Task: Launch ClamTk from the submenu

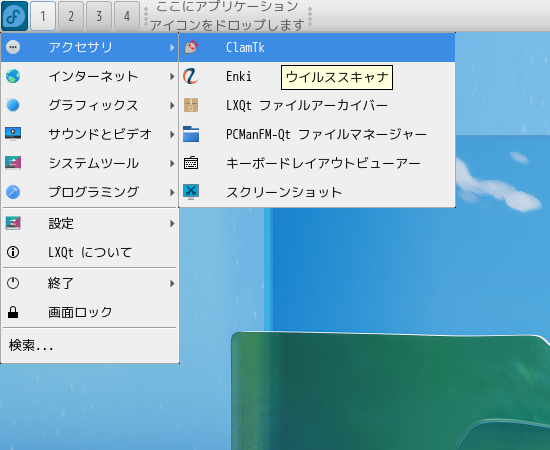Action: (317, 47)
